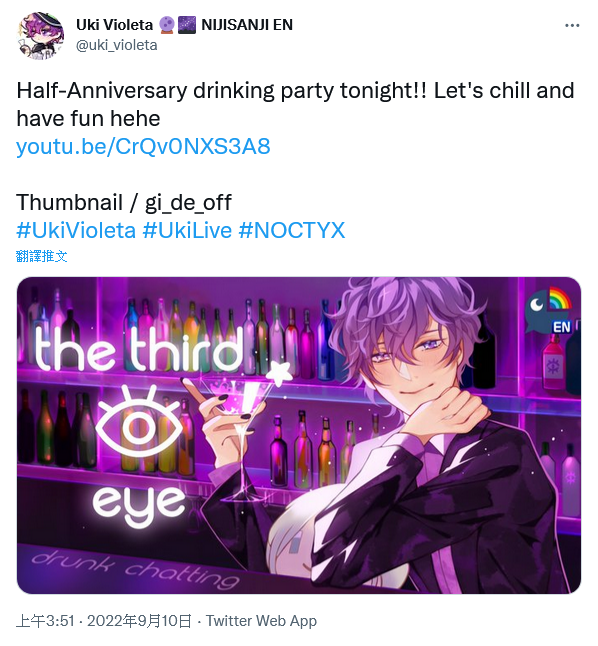Open the stream thumbnail image
The height and width of the screenshot is (646, 598).
click(x=299, y=435)
